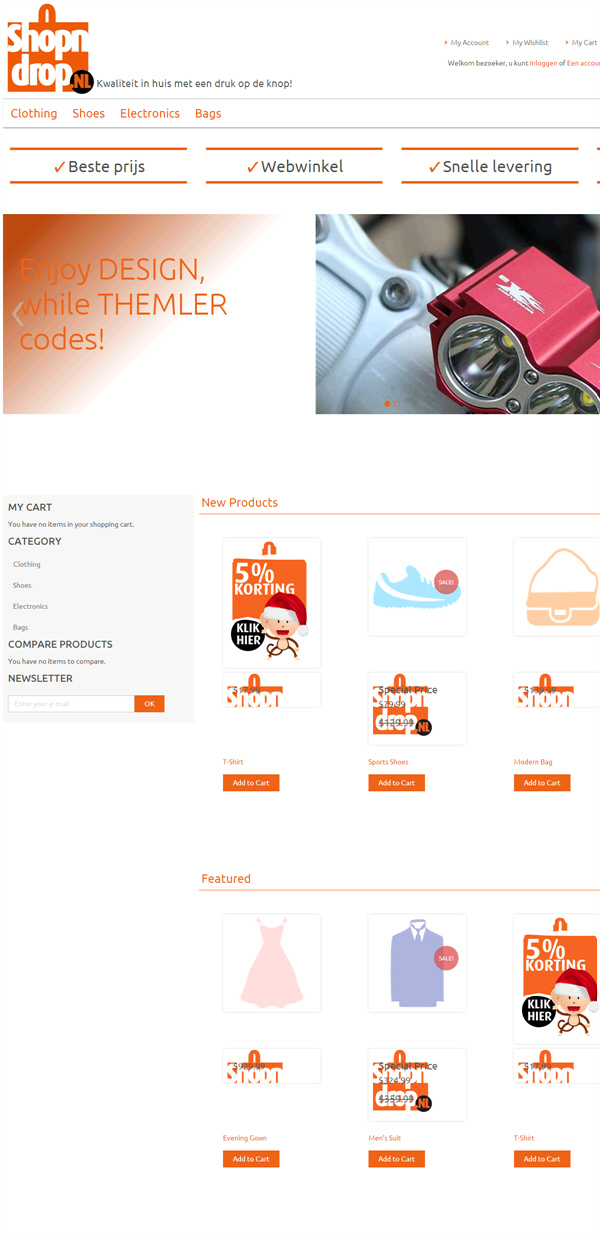Image resolution: width=600 pixels, height=1236 pixels.
Task: Select Electronics in sidebar category list
Action: pyautogui.click(x=30, y=606)
